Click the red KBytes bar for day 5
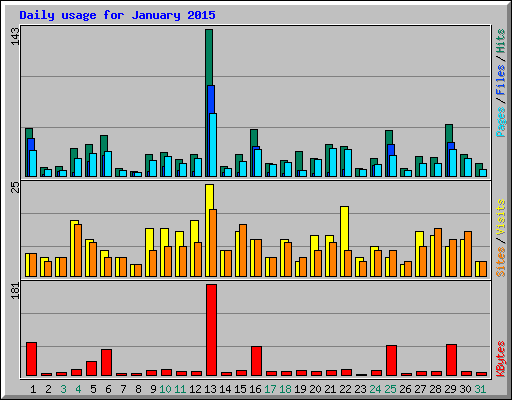This screenshot has height=400, width=512. pos(91,368)
